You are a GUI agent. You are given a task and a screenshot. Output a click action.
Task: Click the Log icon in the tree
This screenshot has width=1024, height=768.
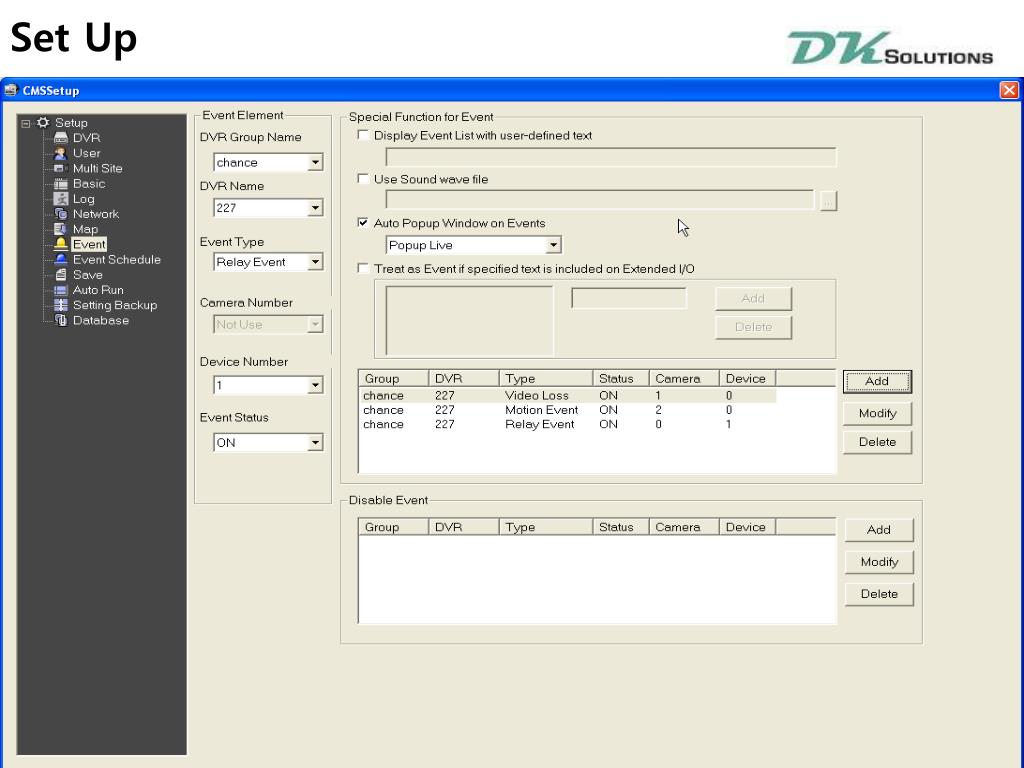61,199
